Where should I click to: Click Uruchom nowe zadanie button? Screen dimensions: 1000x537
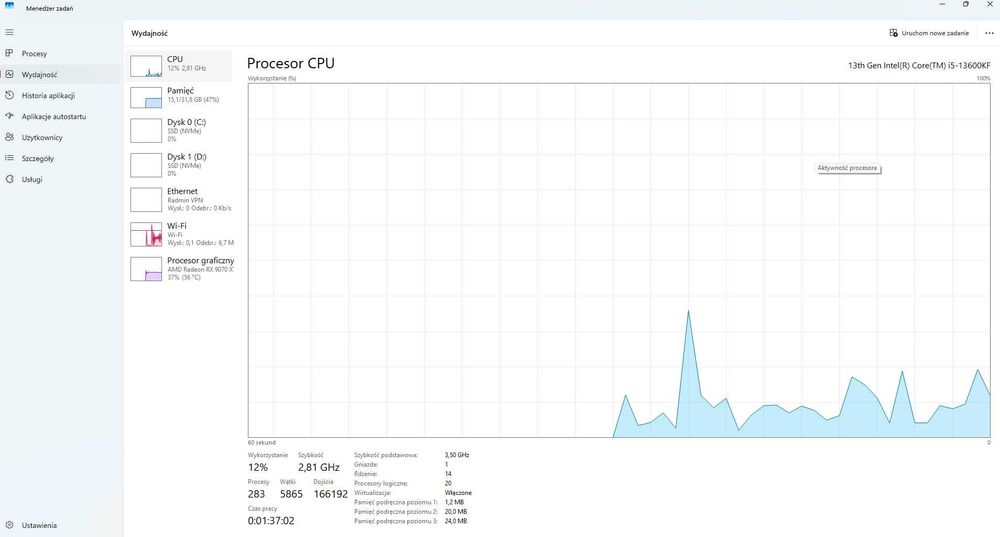pos(929,33)
